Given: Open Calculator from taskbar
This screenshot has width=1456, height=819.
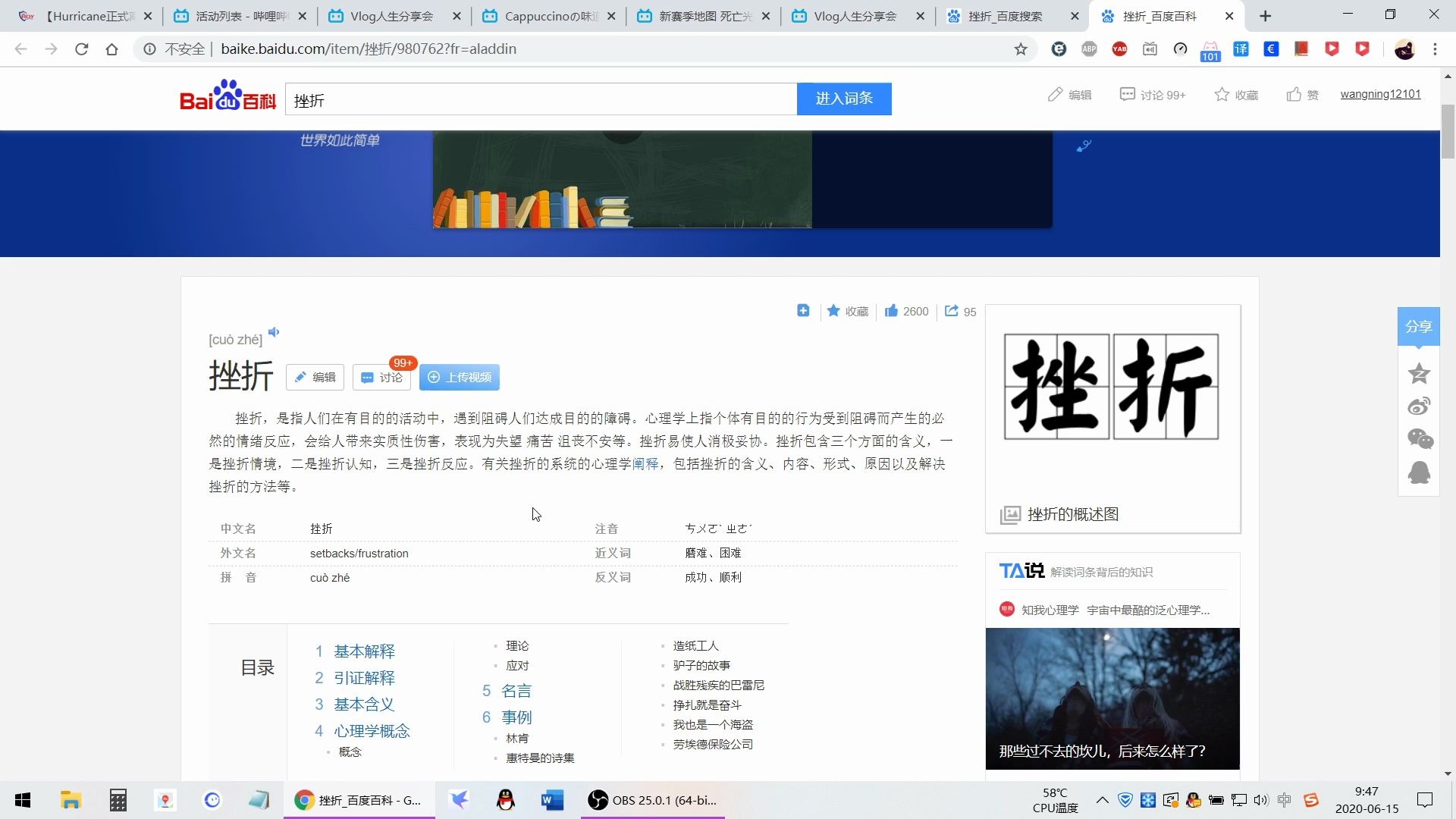Looking at the screenshot, I should point(118,800).
